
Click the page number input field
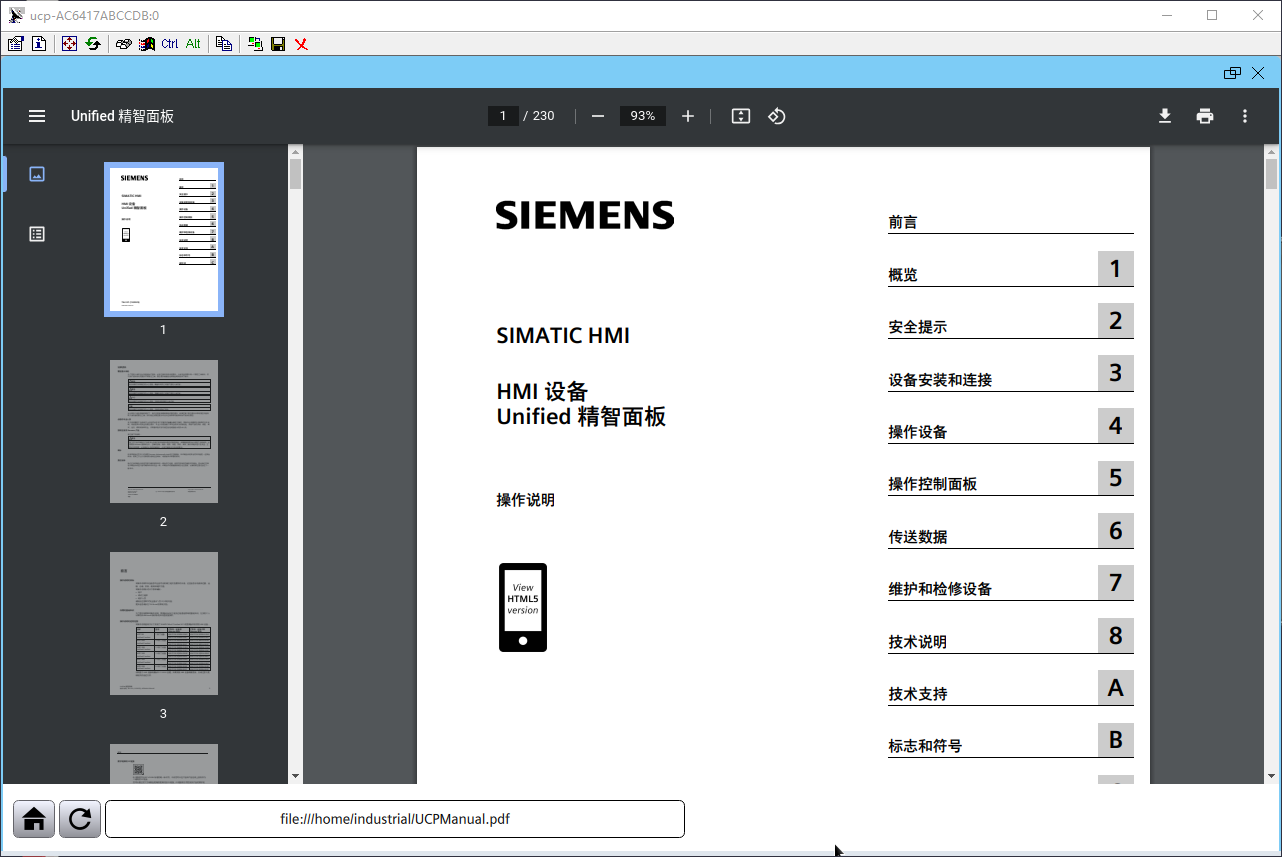pyautogui.click(x=503, y=116)
